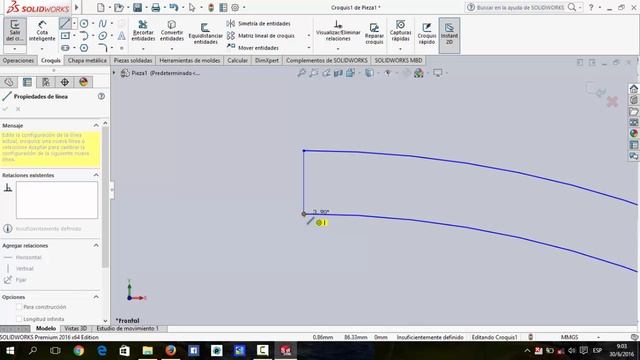
Task: Click Recortar entidades trim tool
Action: coord(143,31)
